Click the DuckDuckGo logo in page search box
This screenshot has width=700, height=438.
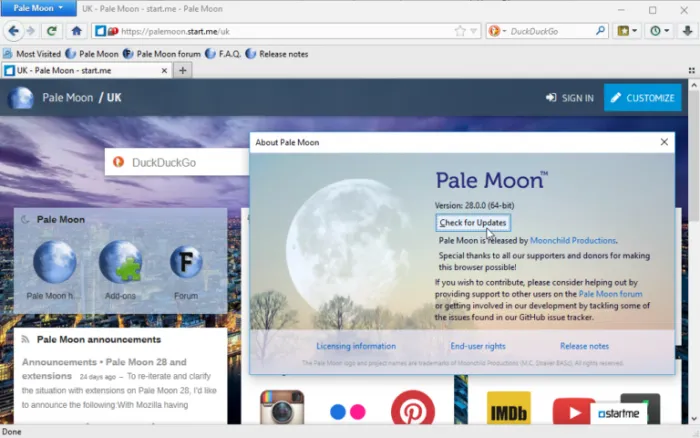[118, 162]
